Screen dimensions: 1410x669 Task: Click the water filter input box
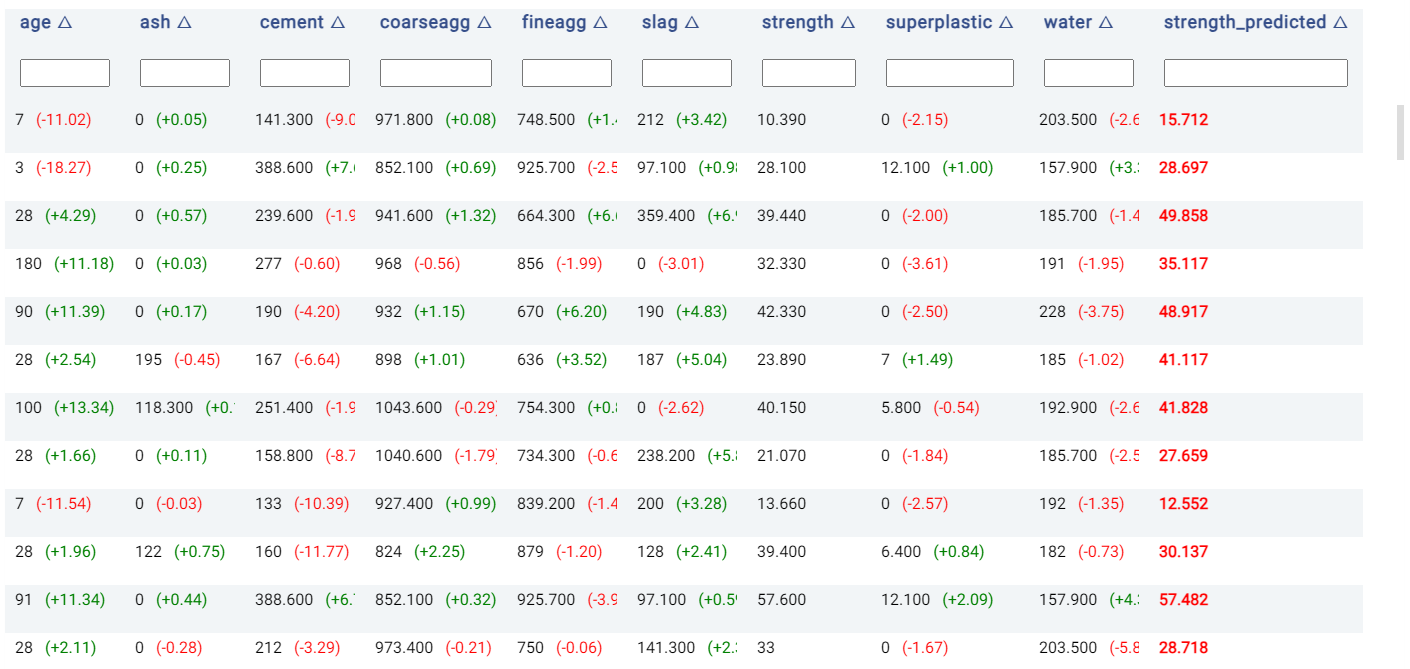pyautogui.click(x=1089, y=73)
